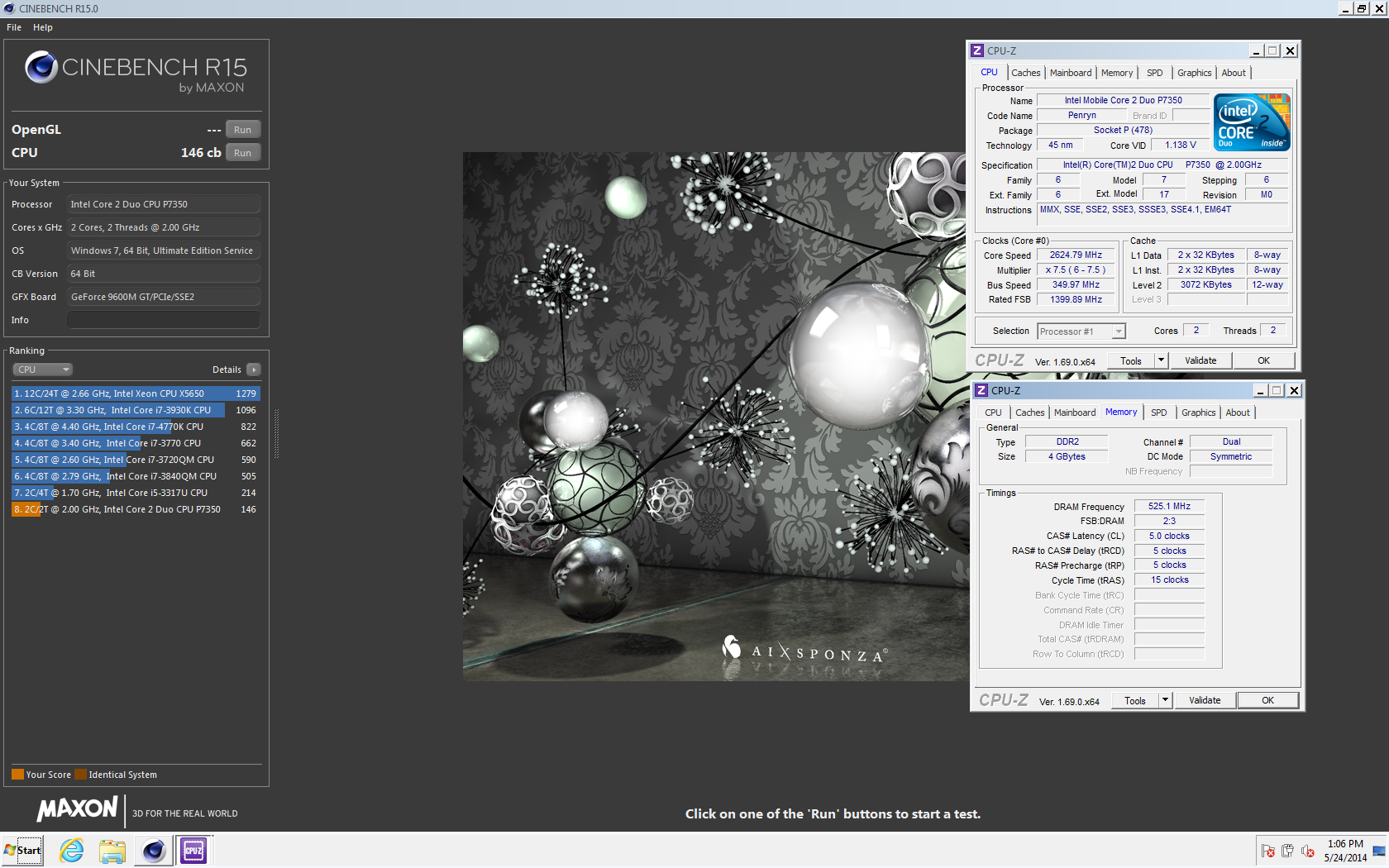Image resolution: width=1389 pixels, height=868 pixels.
Task: Open the File menu
Action: click(14, 27)
